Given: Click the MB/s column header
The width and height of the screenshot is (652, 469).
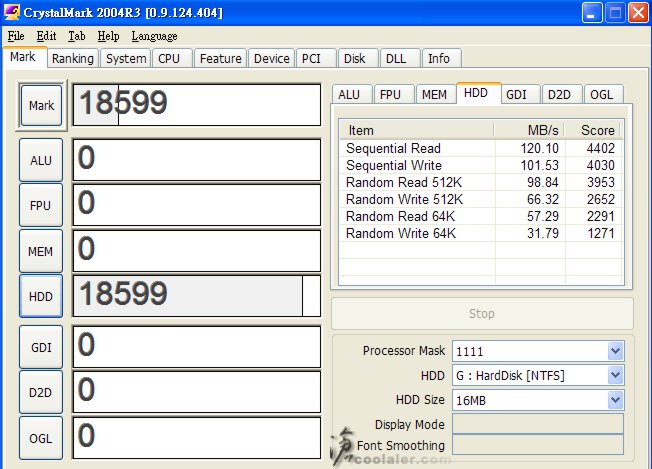Looking at the screenshot, I should click(x=529, y=130).
